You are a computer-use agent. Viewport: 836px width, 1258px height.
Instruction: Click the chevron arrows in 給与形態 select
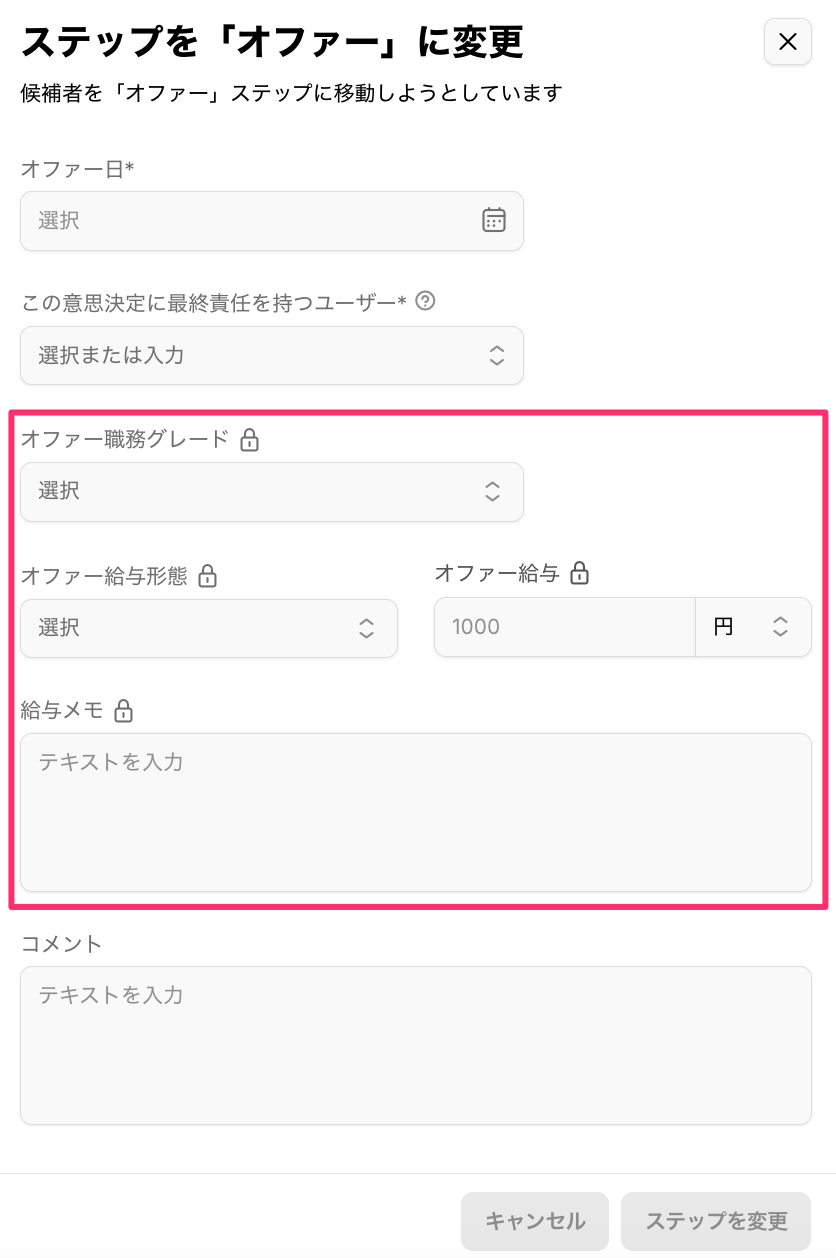367,628
